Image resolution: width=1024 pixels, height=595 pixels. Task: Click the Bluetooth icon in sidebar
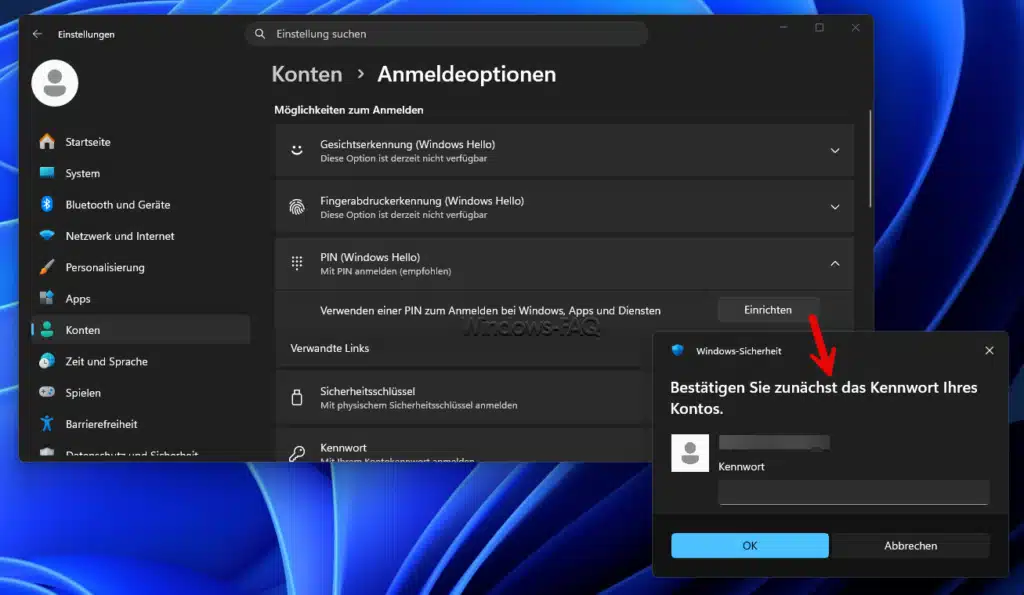[x=47, y=204]
